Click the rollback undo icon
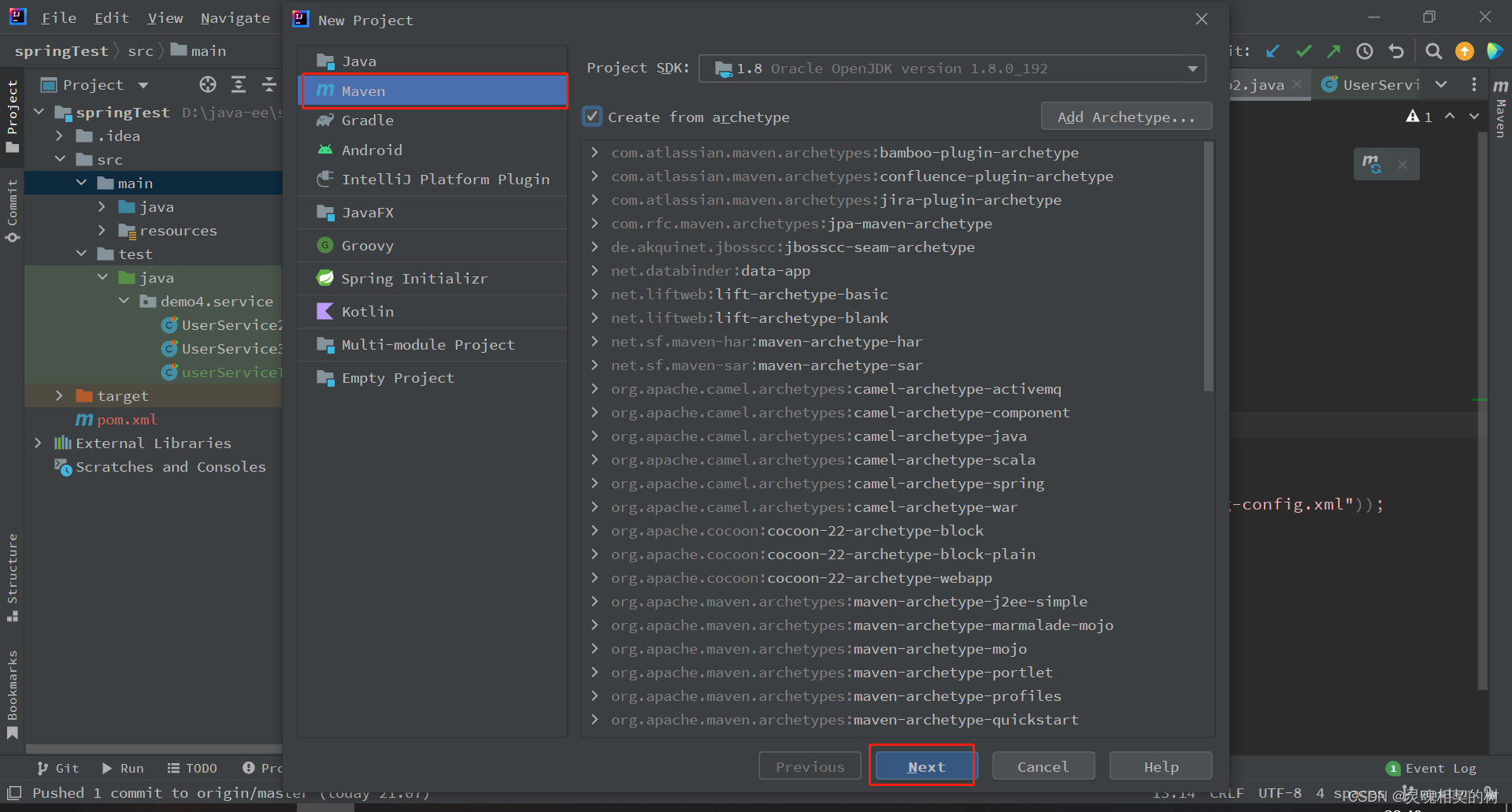The image size is (1512, 812). pyautogui.click(x=1396, y=51)
